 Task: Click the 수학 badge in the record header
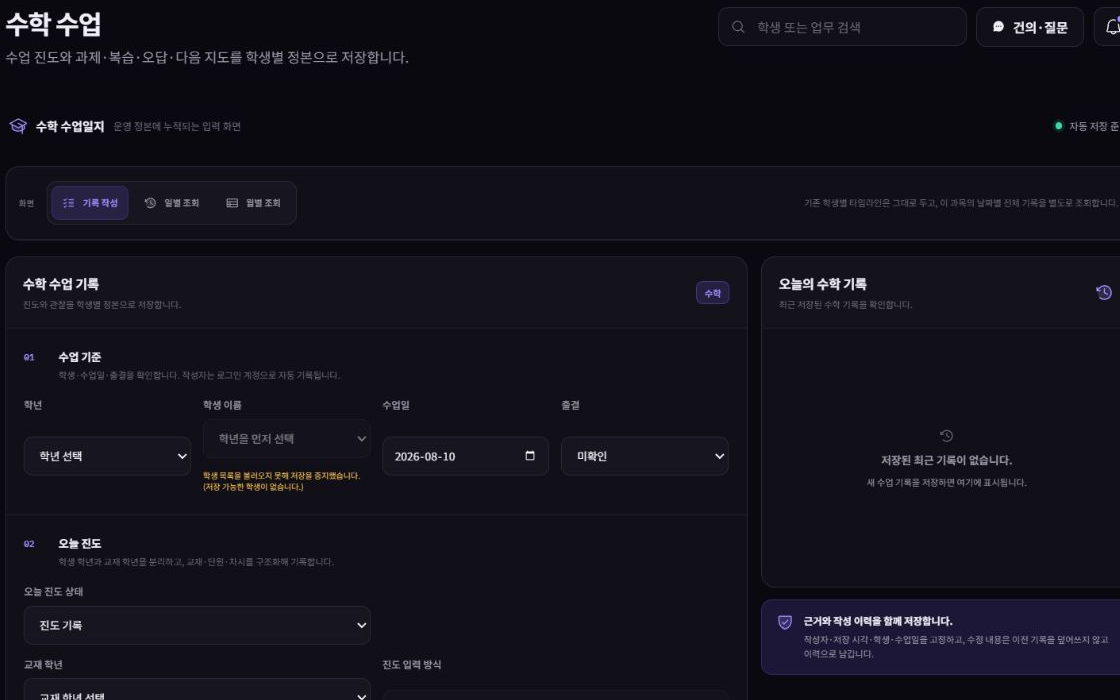pos(713,293)
